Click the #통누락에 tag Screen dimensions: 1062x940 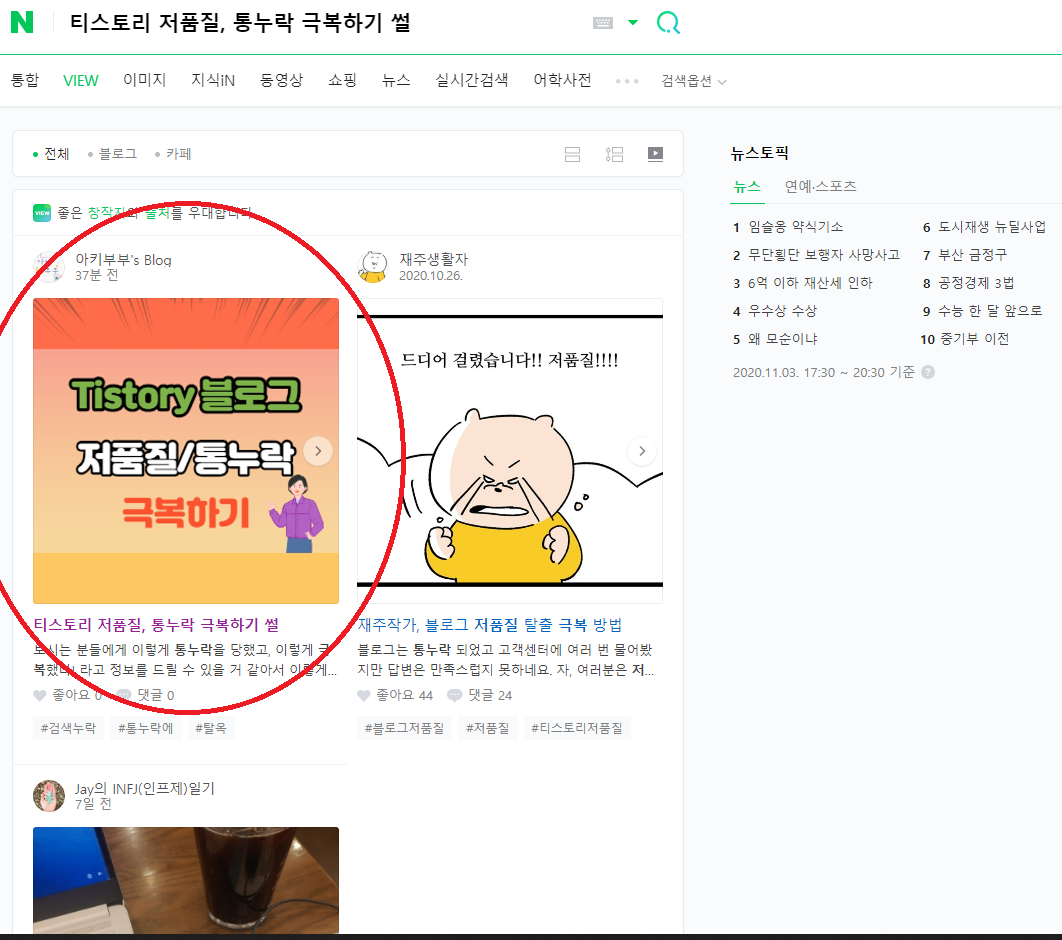tap(146, 728)
